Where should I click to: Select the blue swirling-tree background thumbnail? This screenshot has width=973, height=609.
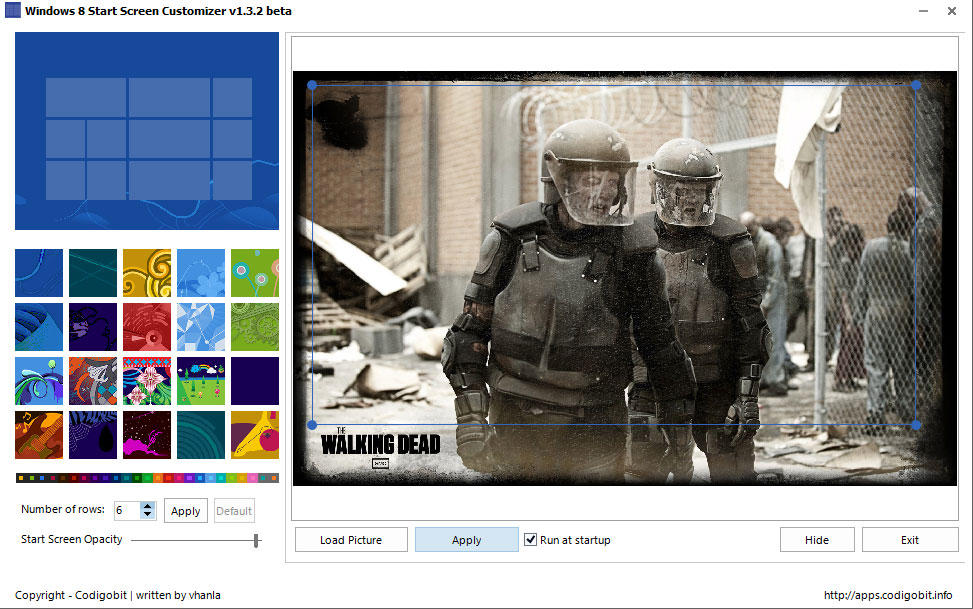pyautogui.click(x=38, y=381)
